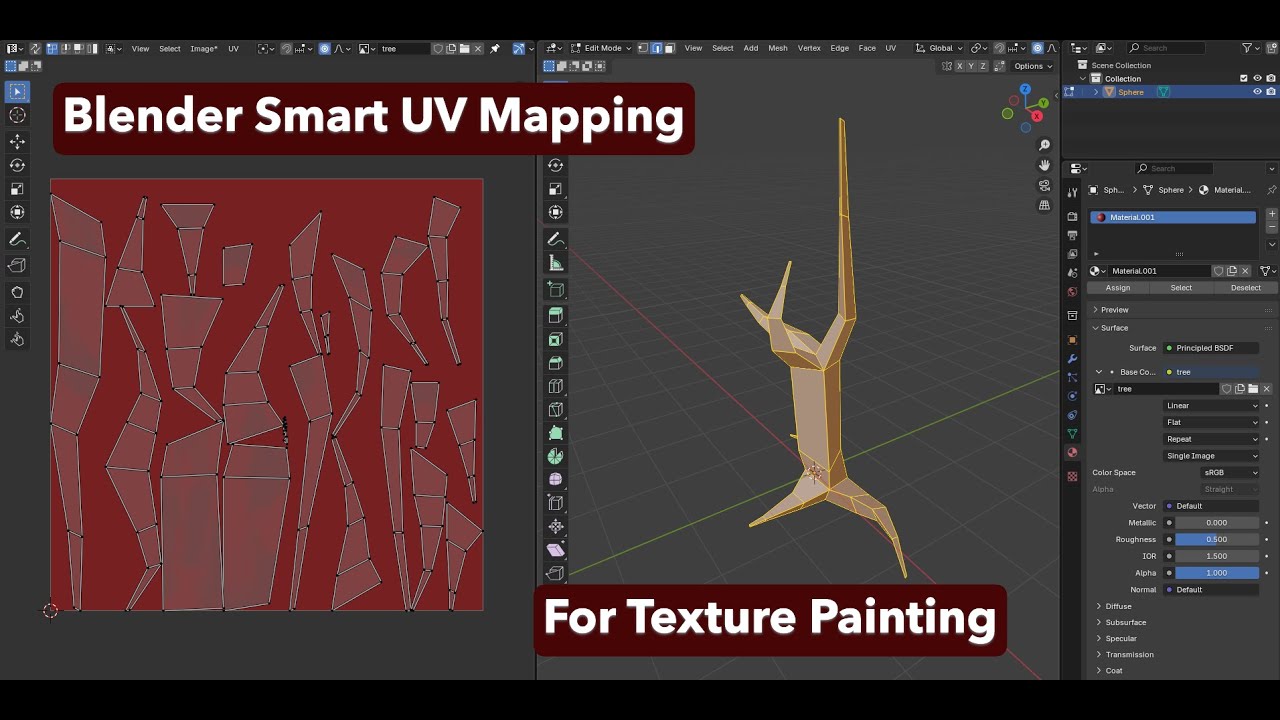
Task: Click the Assign material button
Action: point(1118,288)
